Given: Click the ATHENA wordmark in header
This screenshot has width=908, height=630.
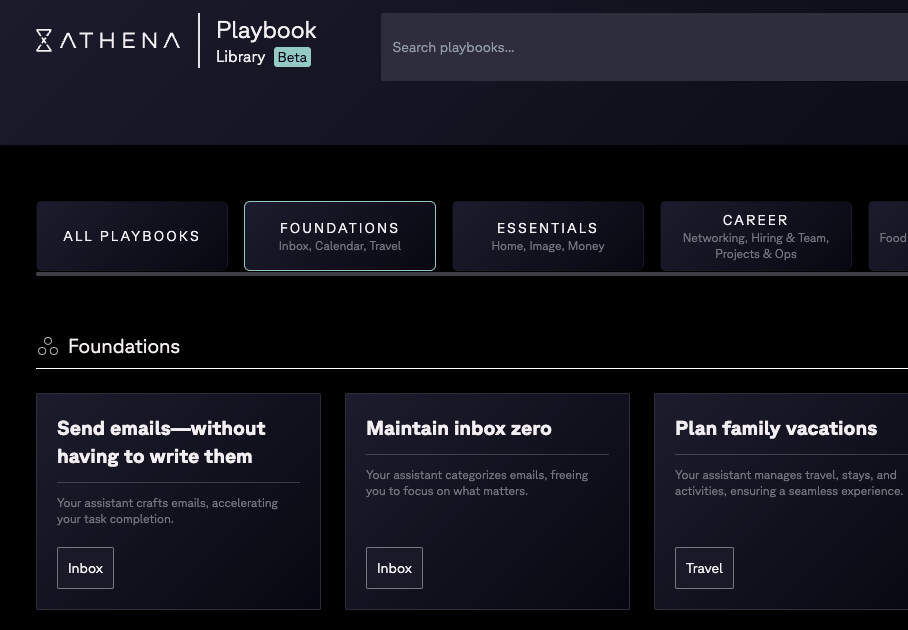Looking at the screenshot, I should pos(120,40).
